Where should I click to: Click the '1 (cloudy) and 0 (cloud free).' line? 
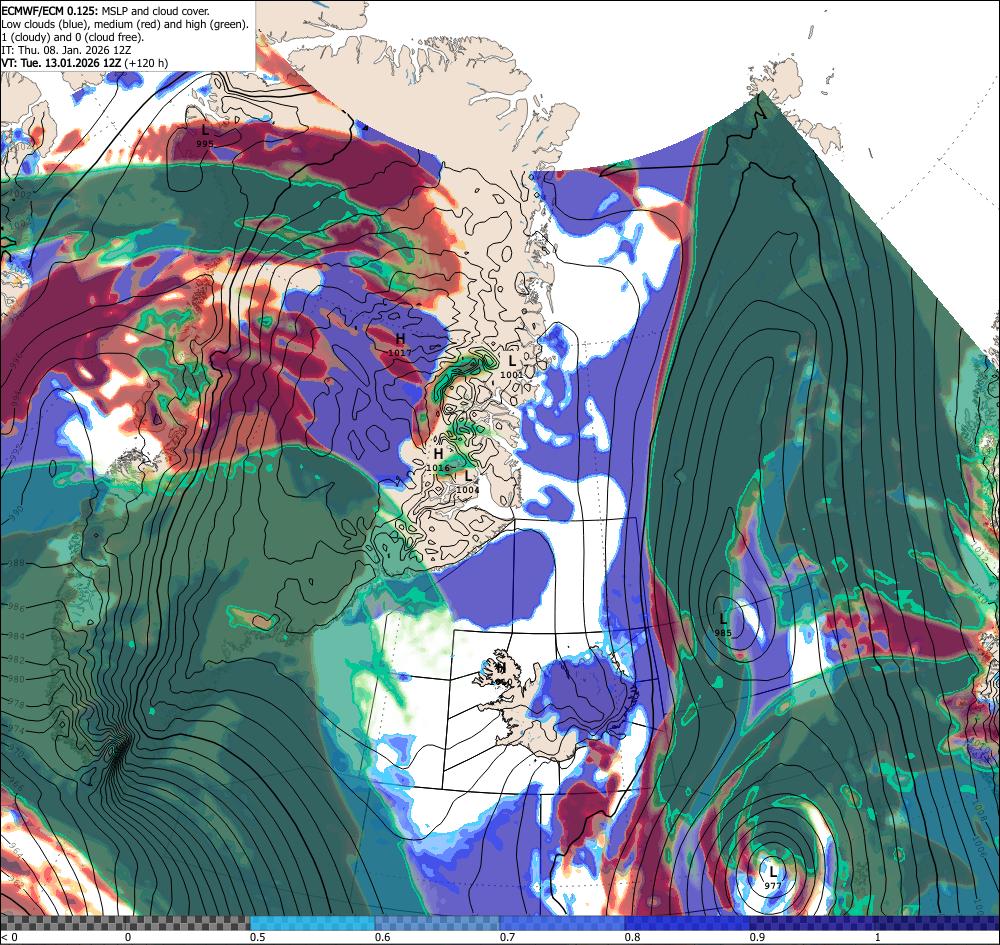73,37
